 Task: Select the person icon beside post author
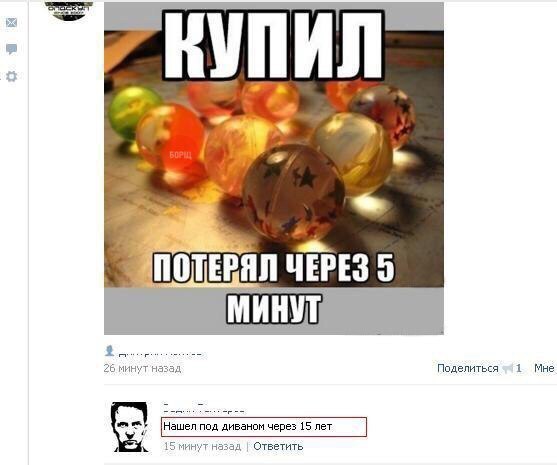coord(109,351)
